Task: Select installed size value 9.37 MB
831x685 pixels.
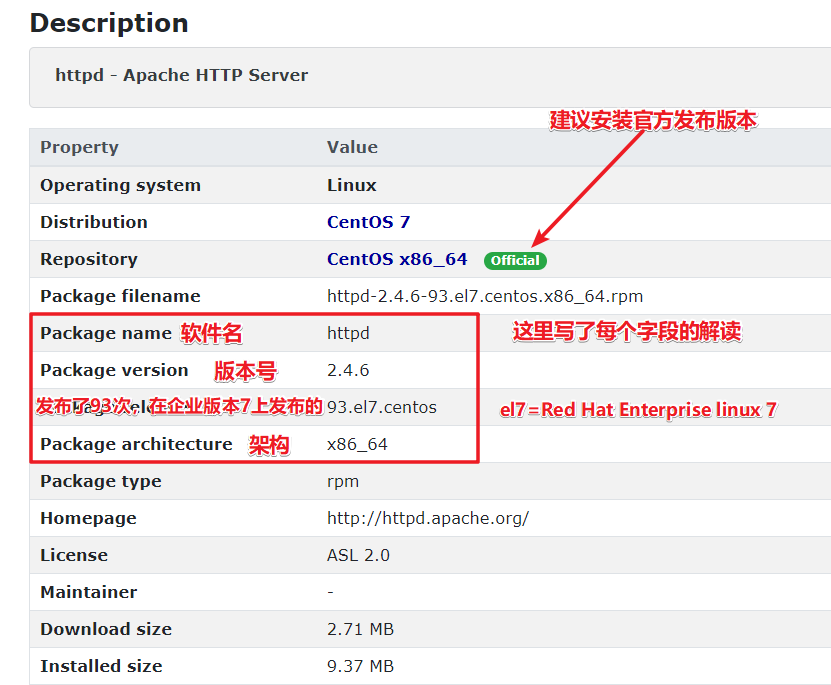Action: coord(360,666)
